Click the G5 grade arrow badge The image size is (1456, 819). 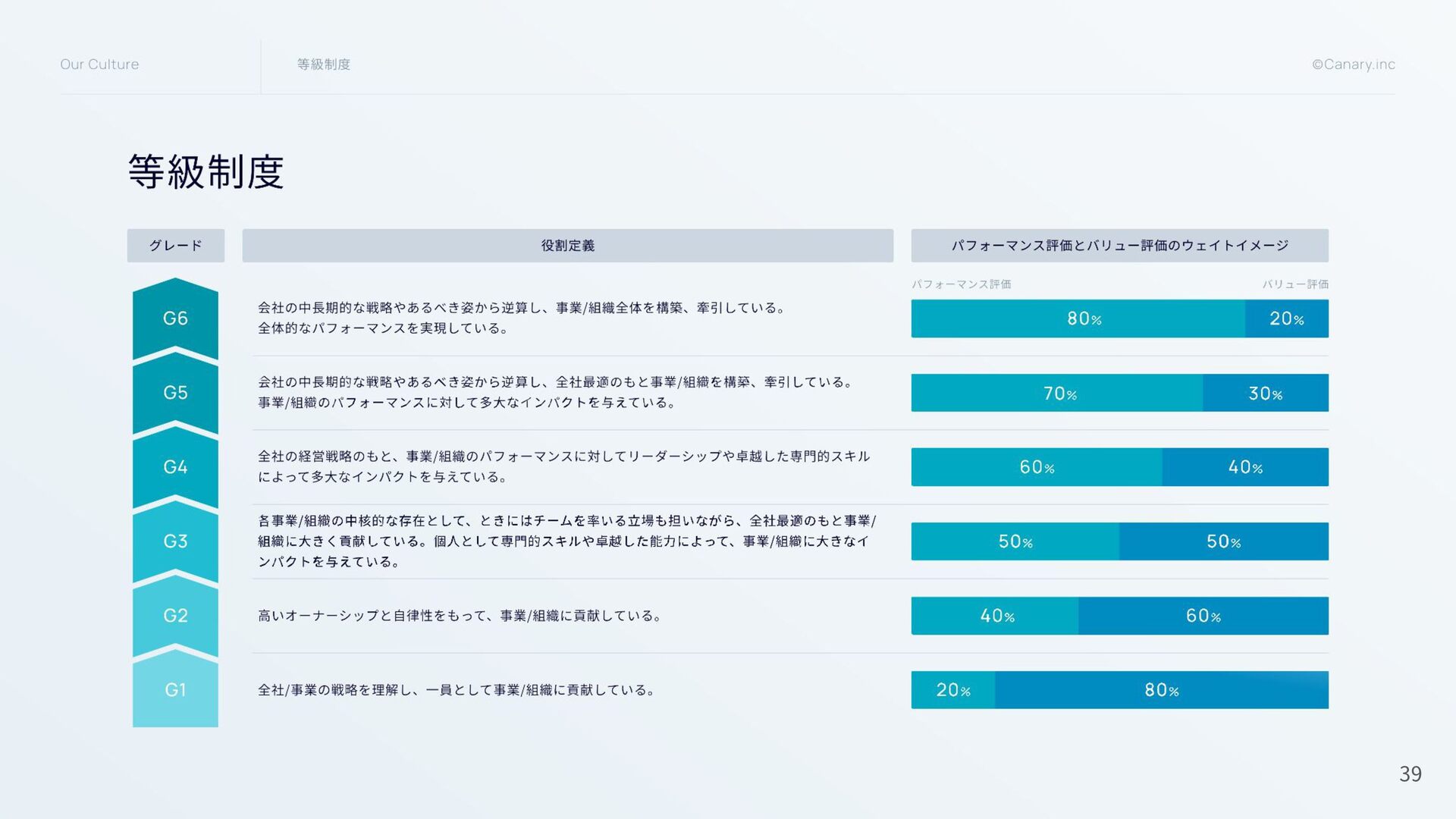coord(175,393)
